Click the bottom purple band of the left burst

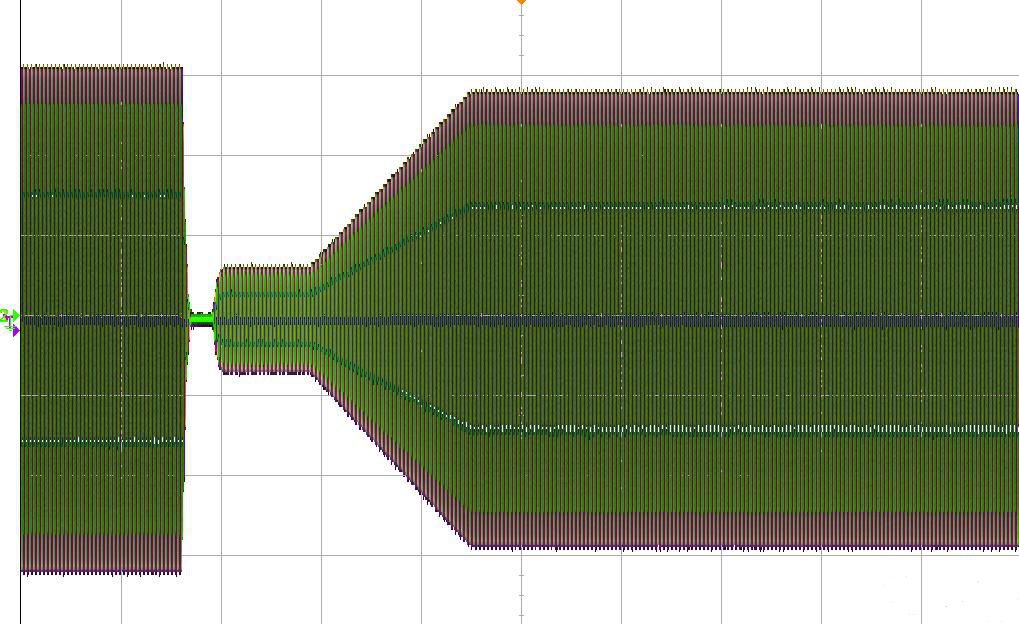pyautogui.click(x=100, y=553)
